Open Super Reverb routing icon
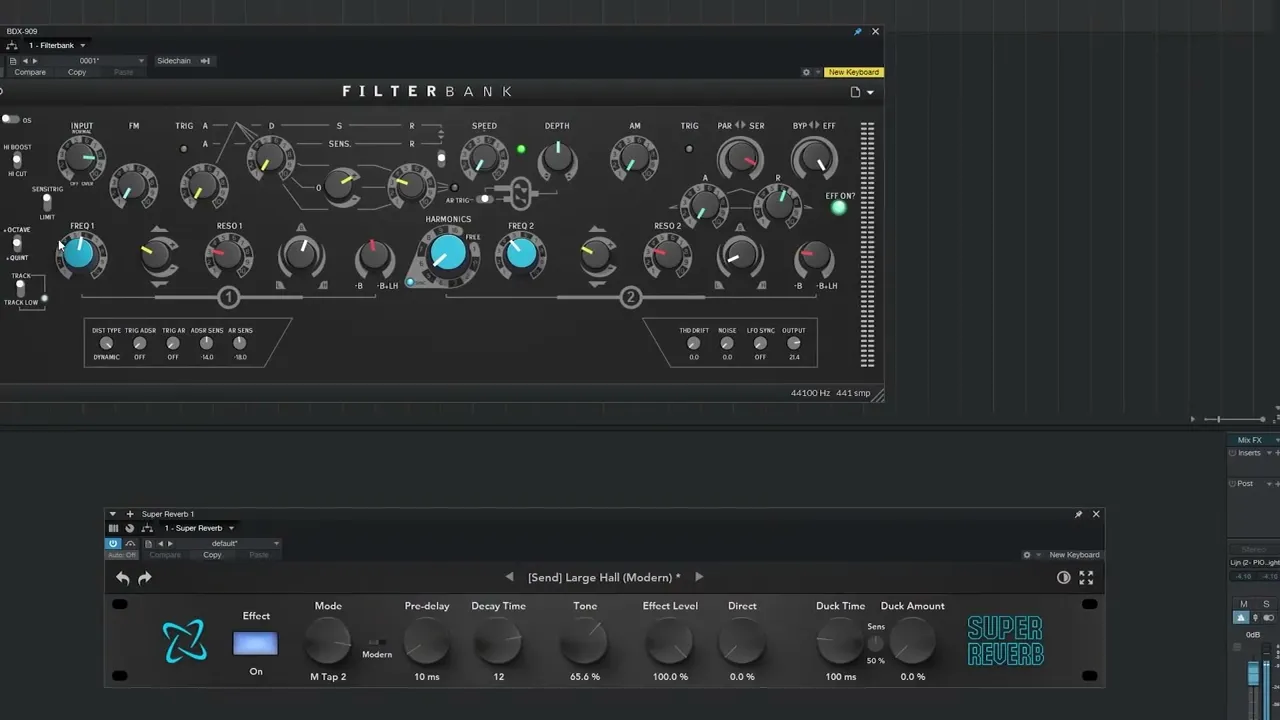Viewport: 1280px width, 720px height. tap(147, 528)
